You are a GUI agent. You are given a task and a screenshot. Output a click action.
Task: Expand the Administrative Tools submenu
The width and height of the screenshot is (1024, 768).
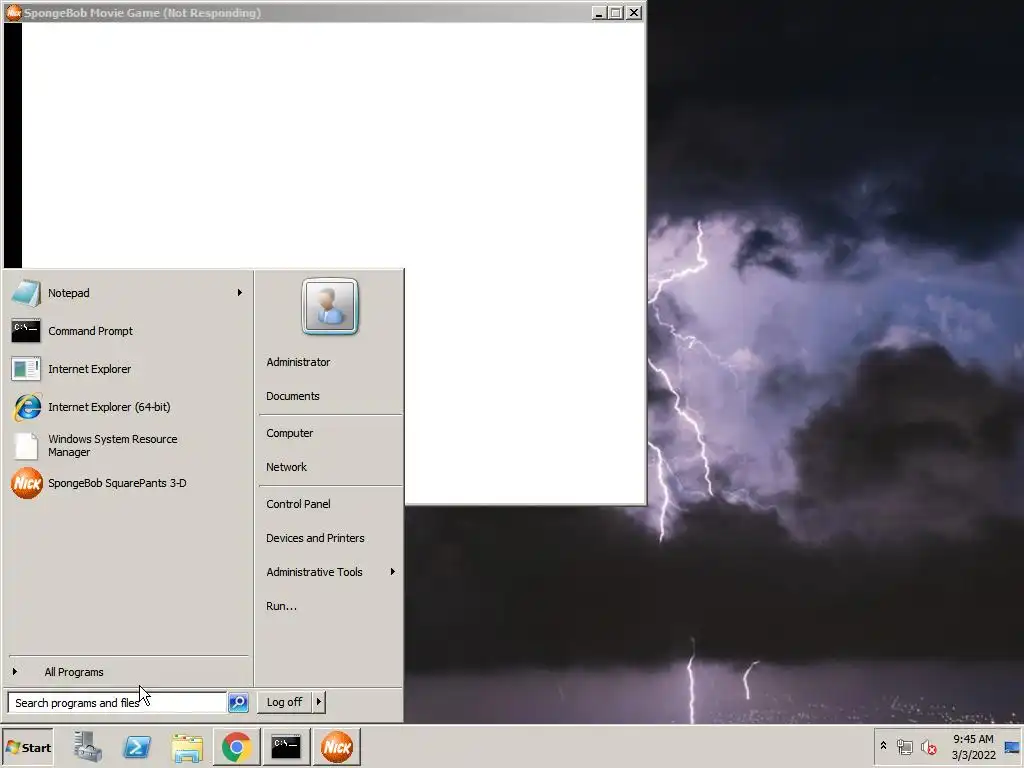coord(330,572)
